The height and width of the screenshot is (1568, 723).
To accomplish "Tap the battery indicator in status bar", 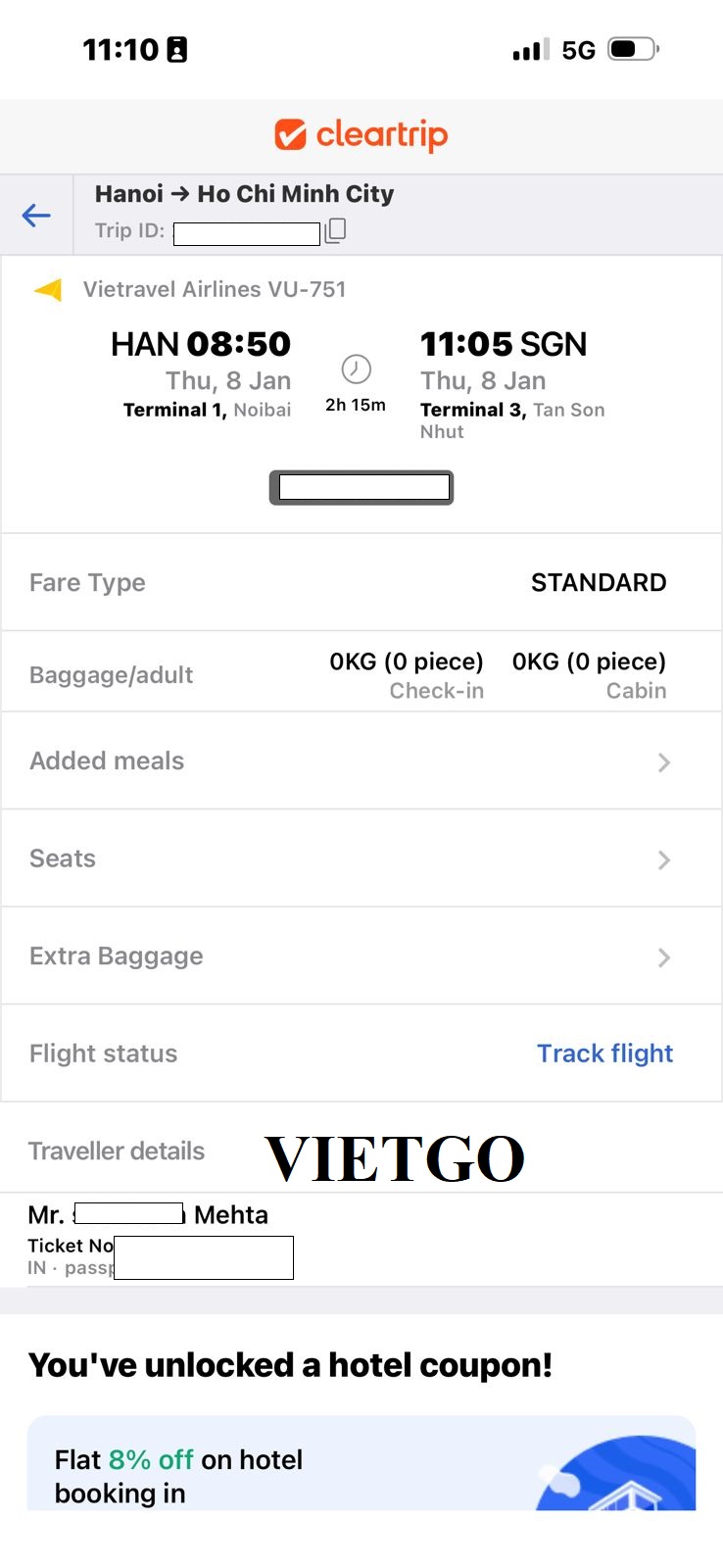I will tap(633, 49).
